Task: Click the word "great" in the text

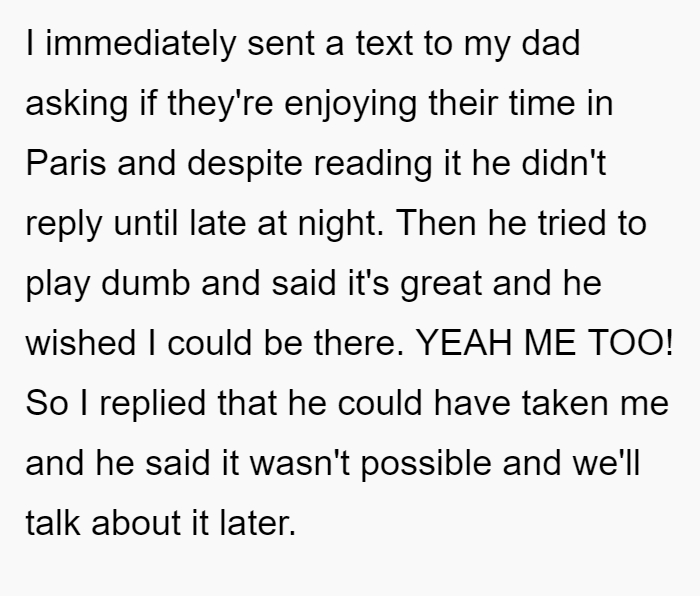Action: click(x=441, y=284)
